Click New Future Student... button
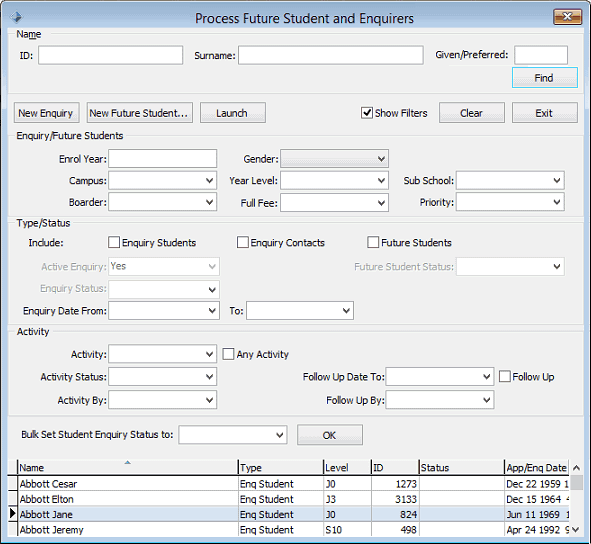Viewport: 591px width, 544px height. click(x=139, y=113)
